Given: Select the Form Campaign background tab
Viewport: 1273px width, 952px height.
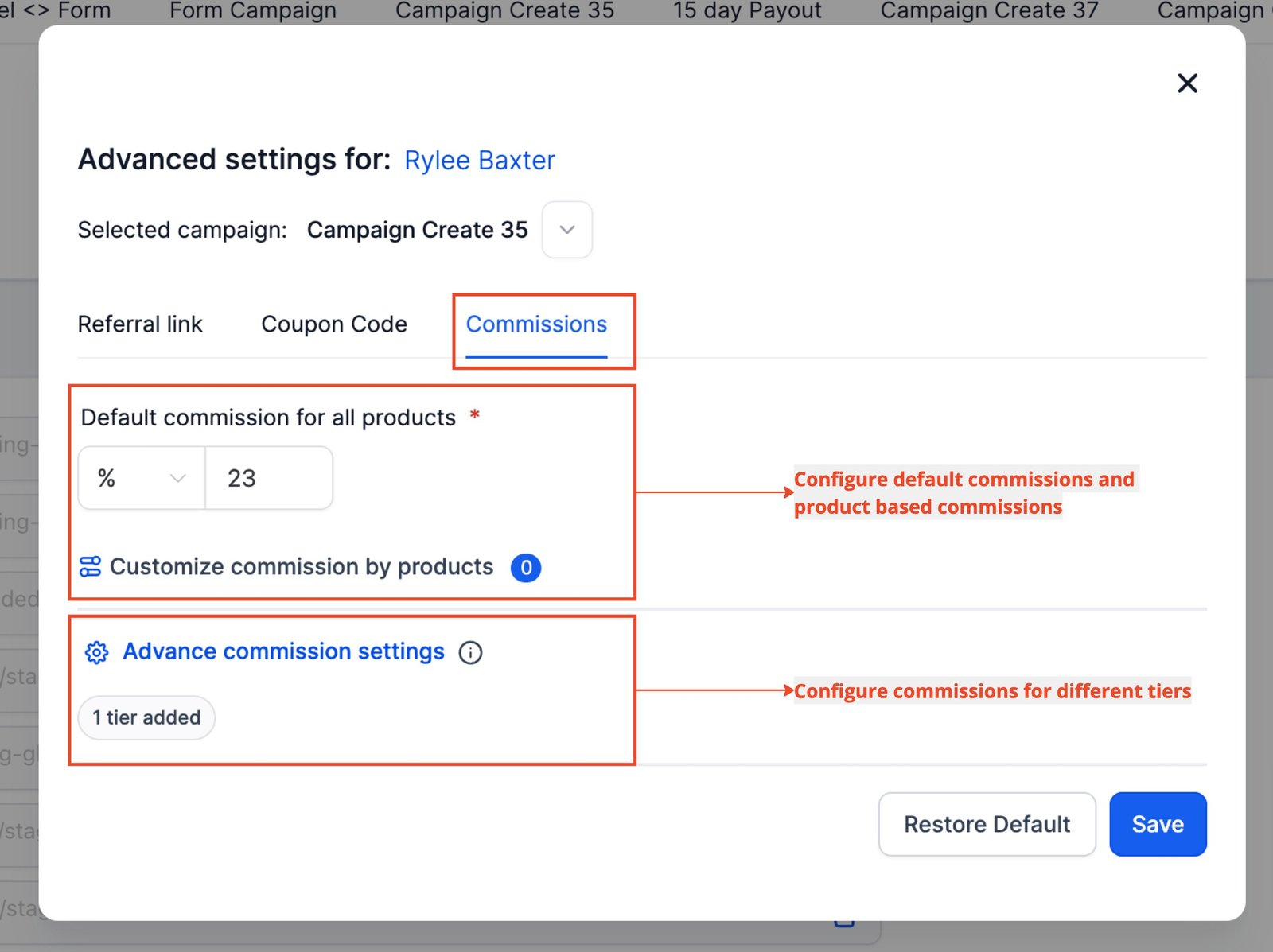Looking at the screenshot, I should pos(253,11).
